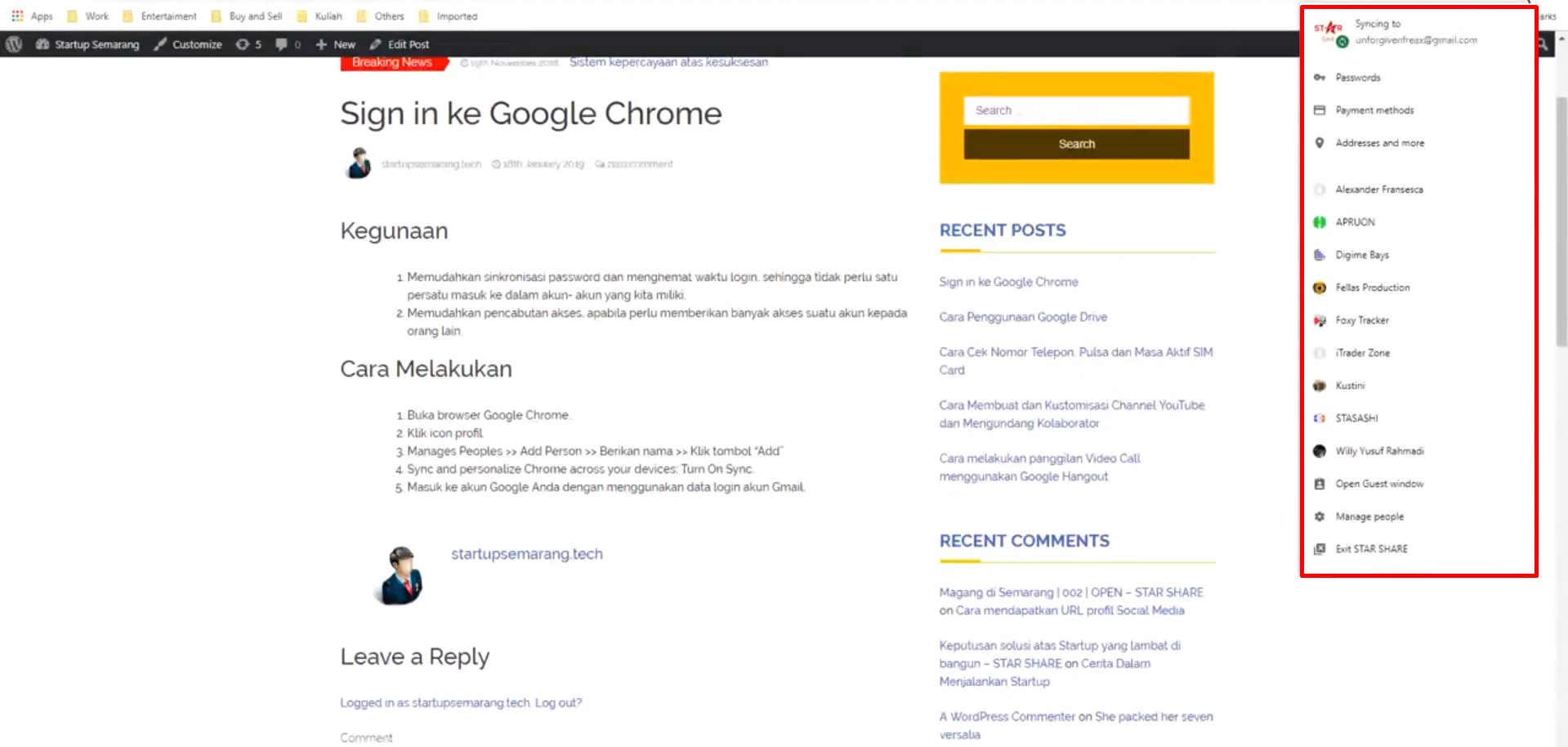
Task: Click Logged in as startupsemarang.tech link
Action: coord(436,703)
